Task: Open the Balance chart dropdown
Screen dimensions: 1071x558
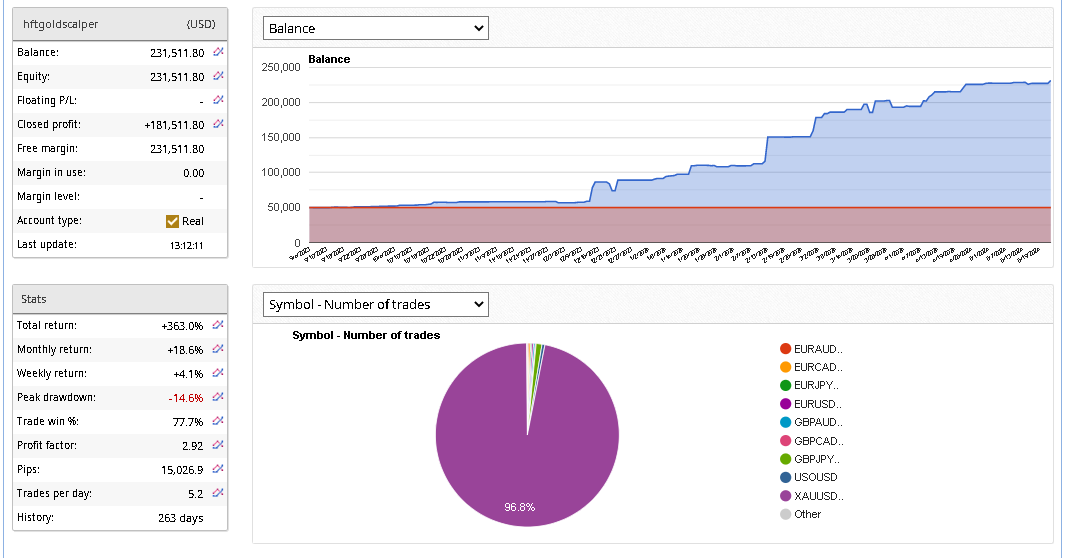Action: [375, 29]
